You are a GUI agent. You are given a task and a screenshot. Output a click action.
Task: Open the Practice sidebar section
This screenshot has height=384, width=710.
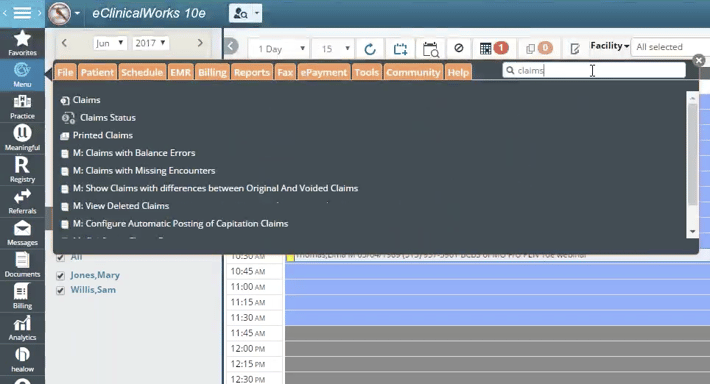[22, 107]
